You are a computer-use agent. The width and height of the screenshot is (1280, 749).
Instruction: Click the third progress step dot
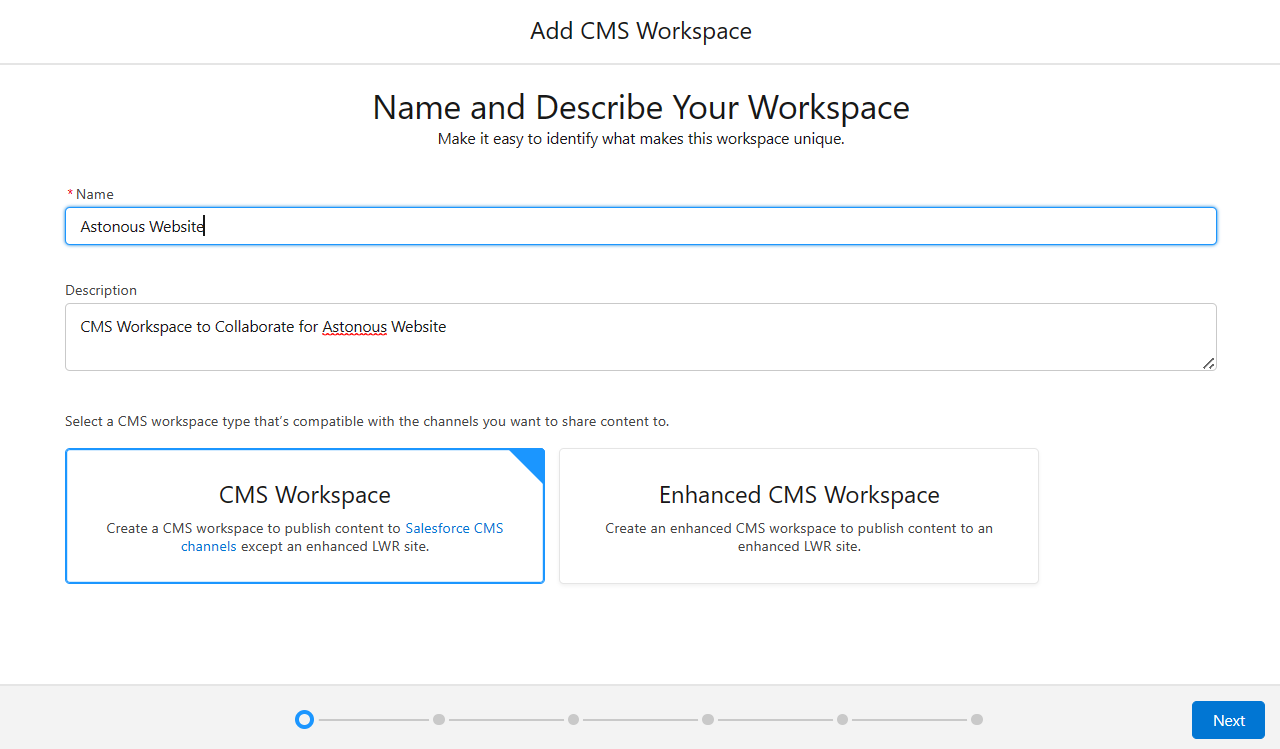click(x=573, y=719)
